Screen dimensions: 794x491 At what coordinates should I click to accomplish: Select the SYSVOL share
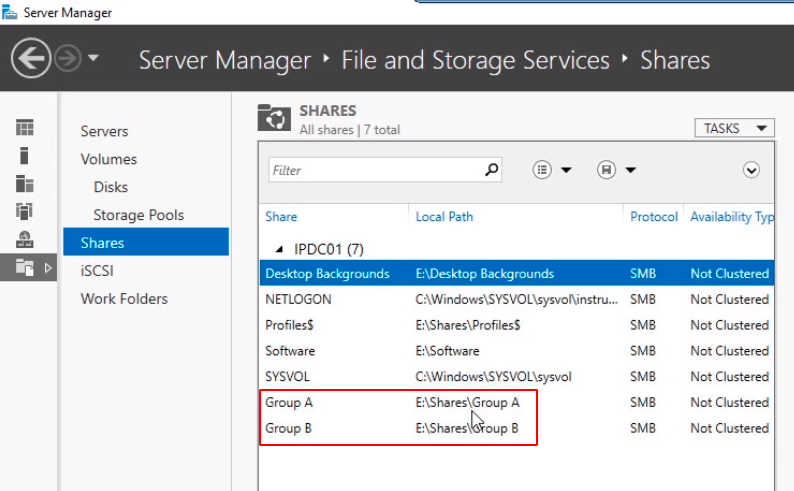287,377
